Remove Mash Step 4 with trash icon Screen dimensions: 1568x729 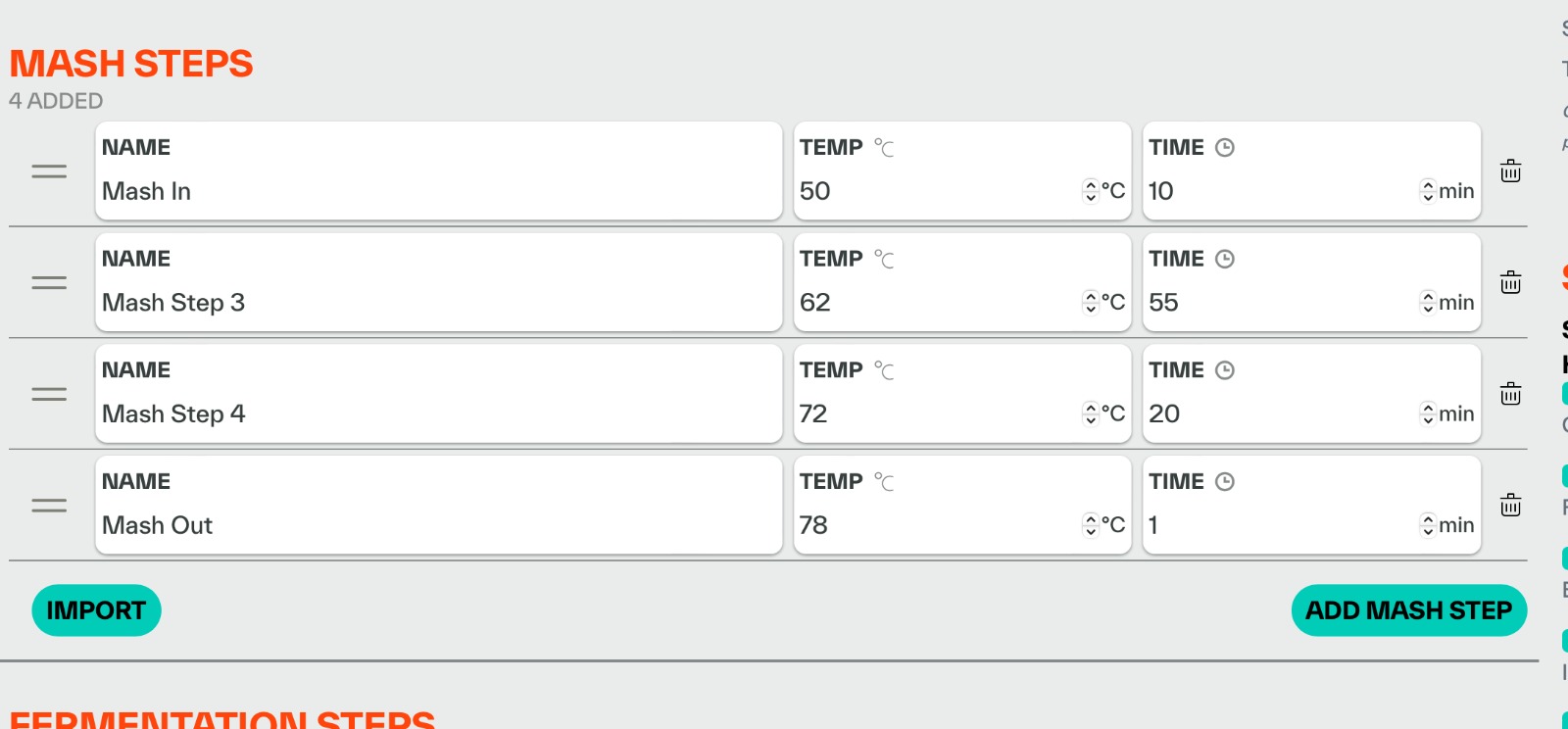(1510, 394)
